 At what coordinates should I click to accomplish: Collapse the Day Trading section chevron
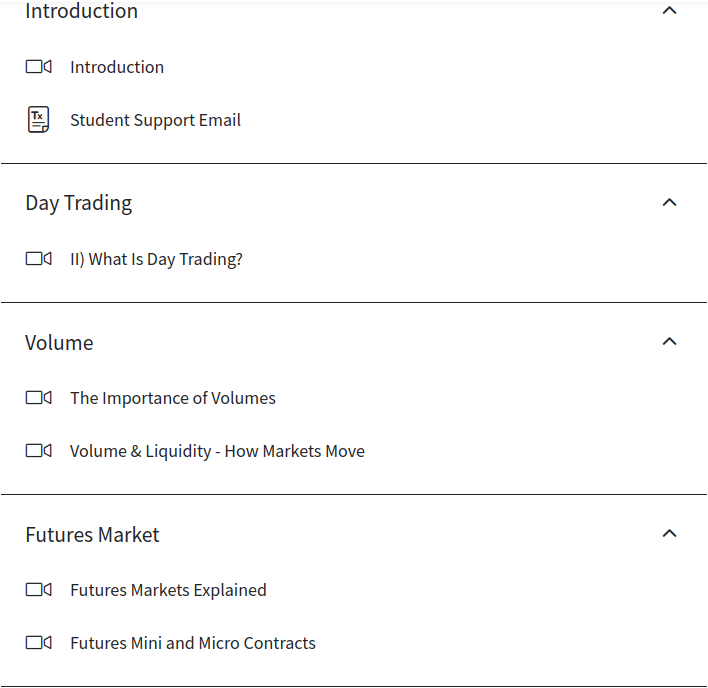tap(670, 202)
